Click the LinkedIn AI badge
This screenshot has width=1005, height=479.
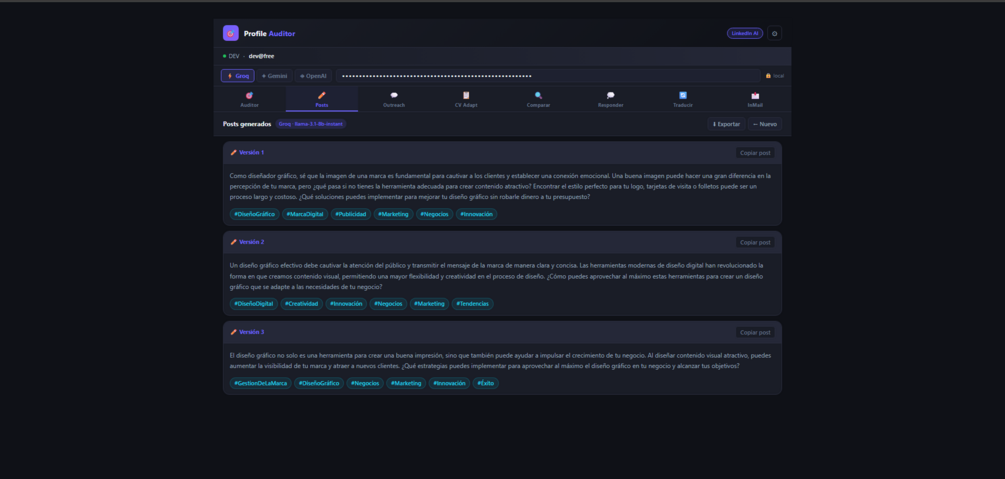(x=745, y=33)
